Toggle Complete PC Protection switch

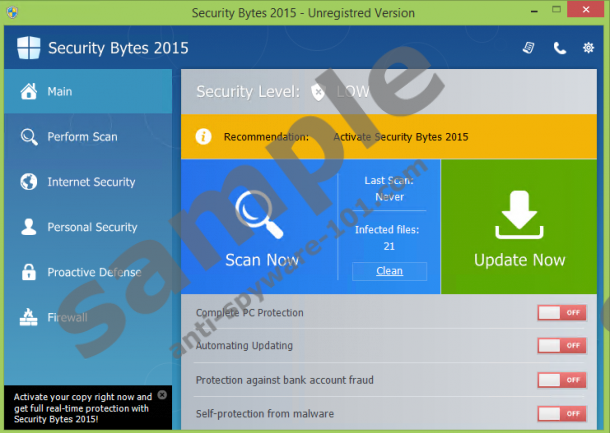pos(562,312)
